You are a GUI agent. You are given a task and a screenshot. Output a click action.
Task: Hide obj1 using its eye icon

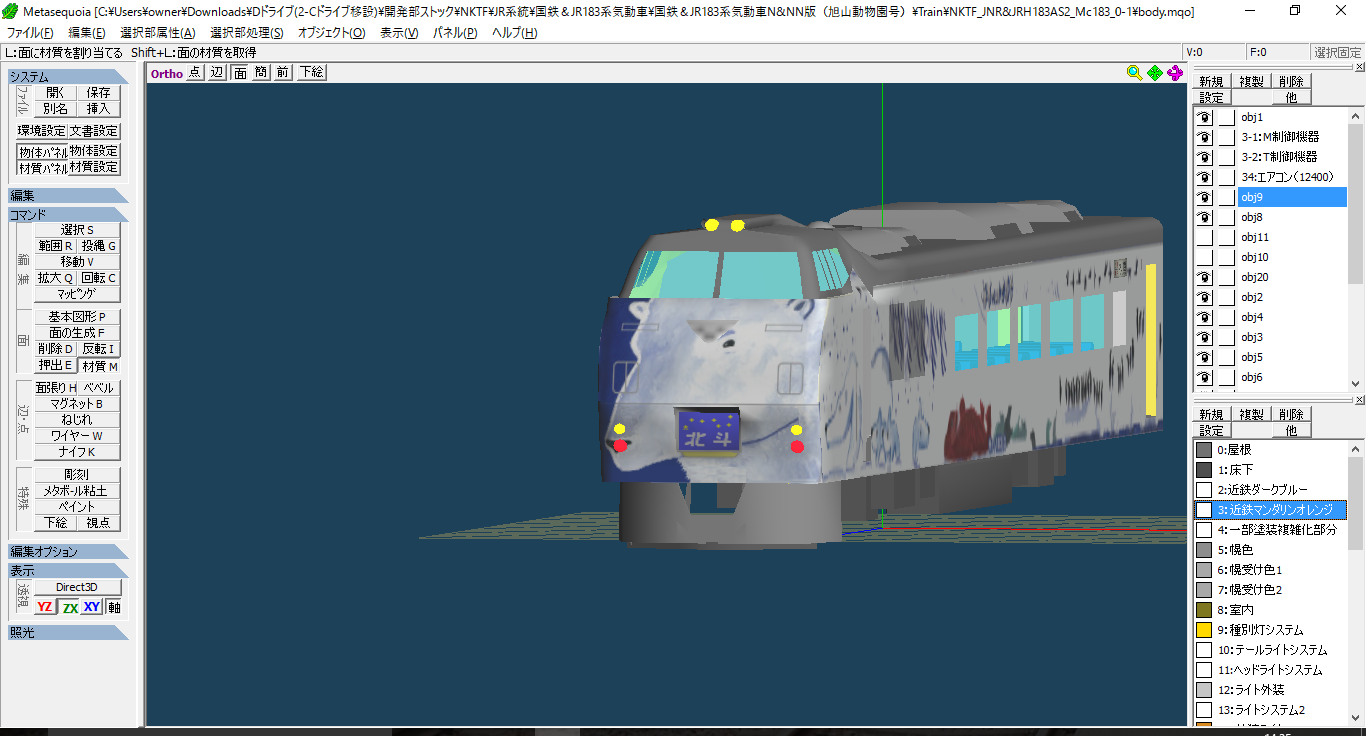point(1205,117)
